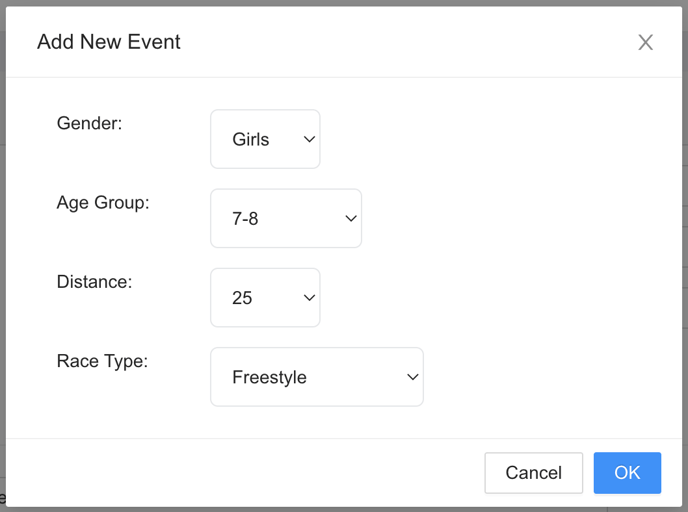The width and height of the screenshot is (688, 512).
Task: Expand the Race Type combo box
Action: click(317, 377)
